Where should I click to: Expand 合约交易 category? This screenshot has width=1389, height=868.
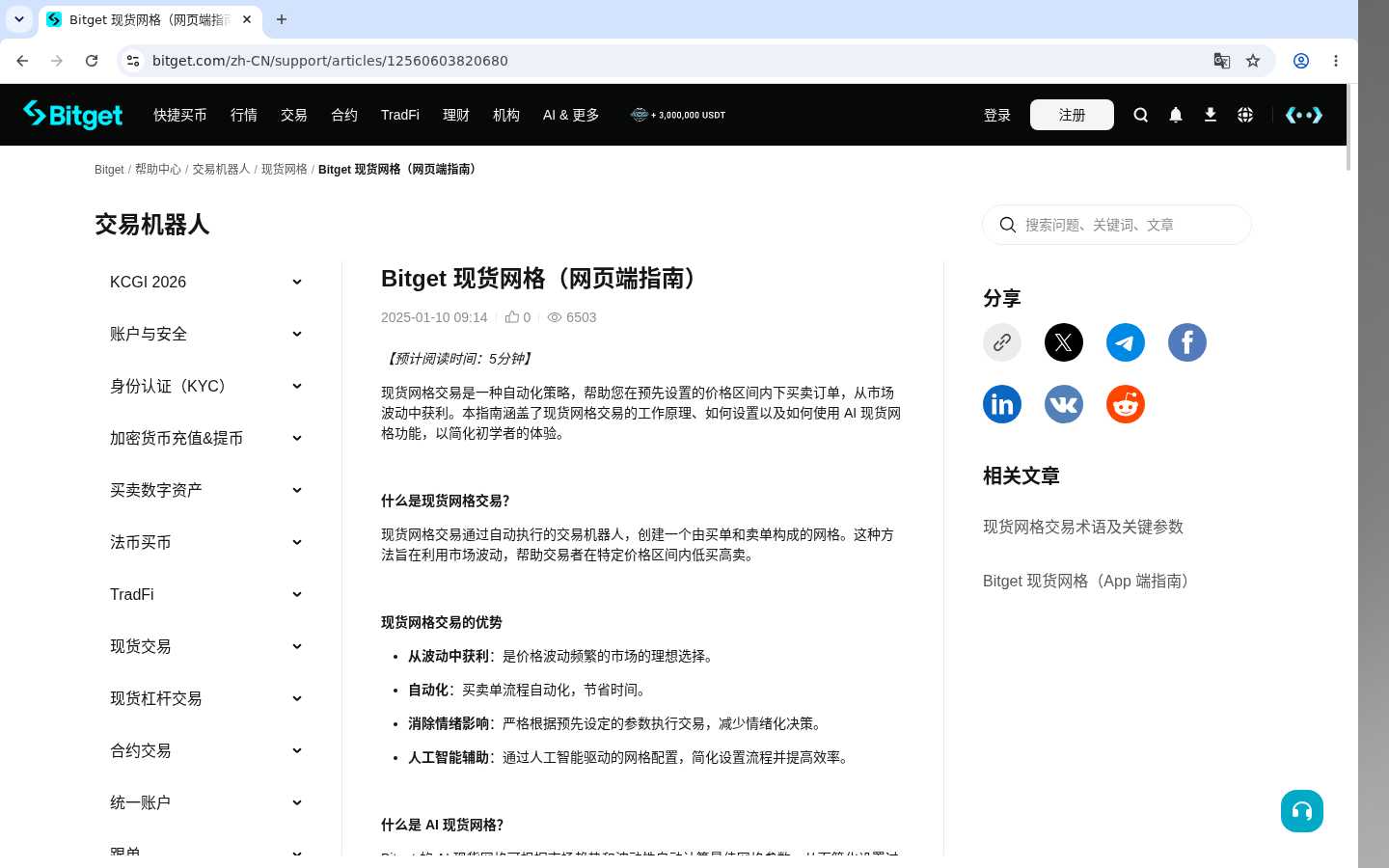click(206, 750)
